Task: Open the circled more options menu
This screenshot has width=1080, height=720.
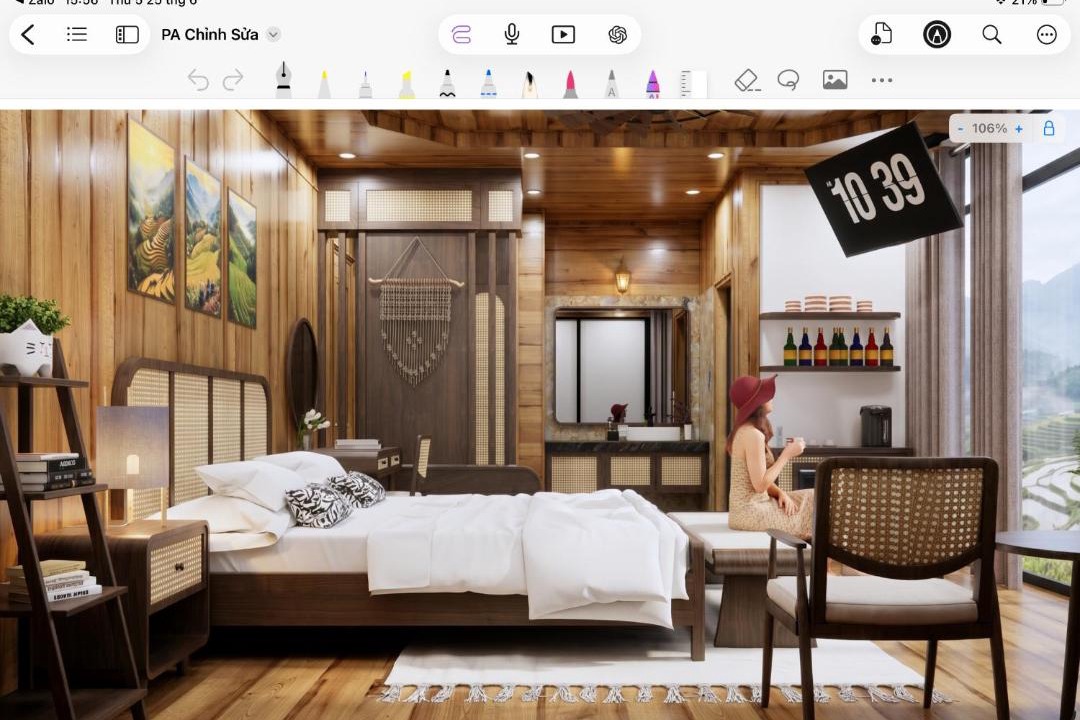Action: tap(1046, 34)
